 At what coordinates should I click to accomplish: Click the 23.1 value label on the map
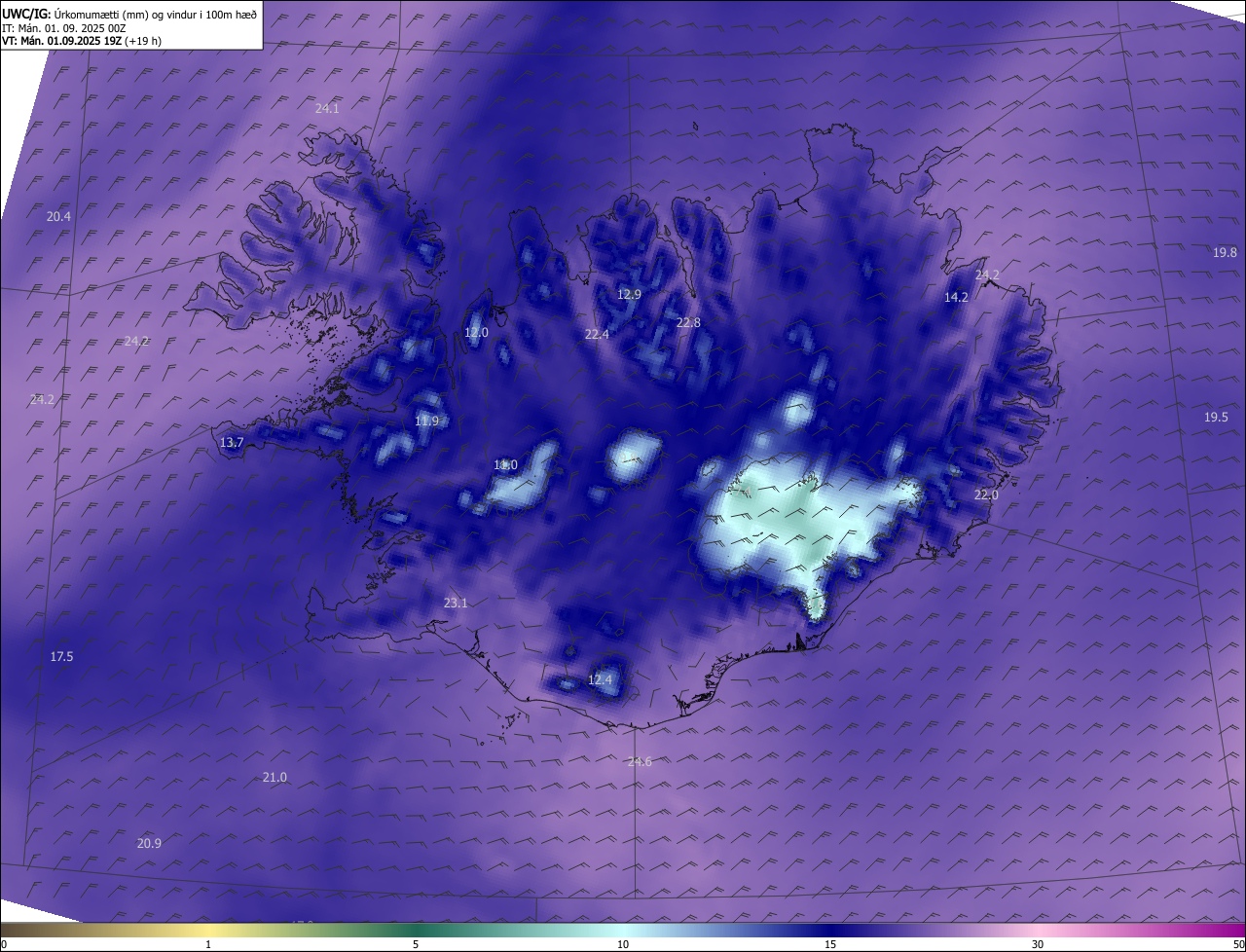[456, 603]
